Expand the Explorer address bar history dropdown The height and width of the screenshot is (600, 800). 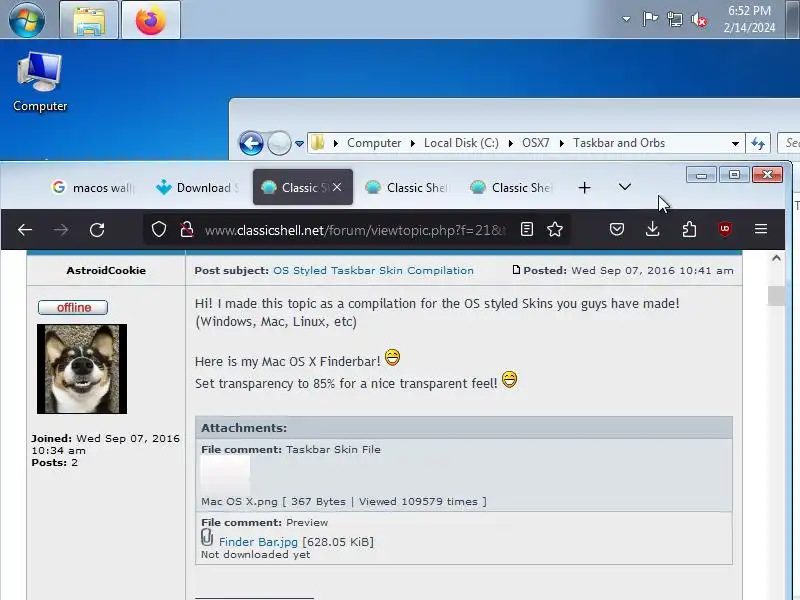pyautogui.click(x=735, y=143)
